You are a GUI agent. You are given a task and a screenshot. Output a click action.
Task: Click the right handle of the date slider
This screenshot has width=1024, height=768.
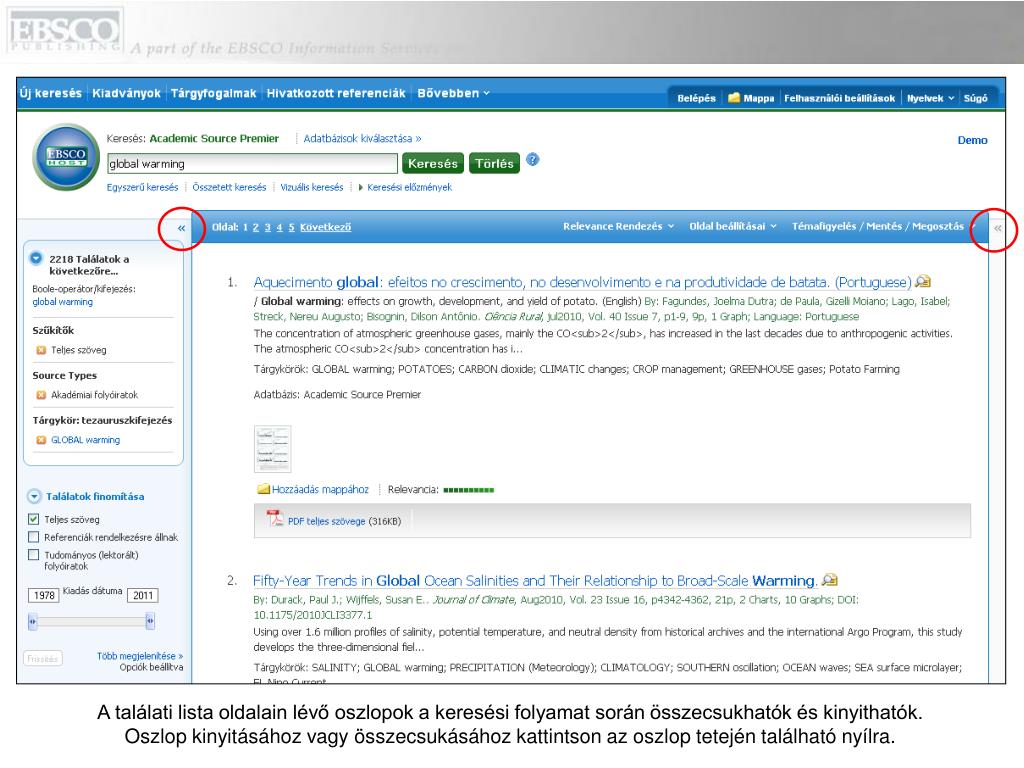[150, 621]
